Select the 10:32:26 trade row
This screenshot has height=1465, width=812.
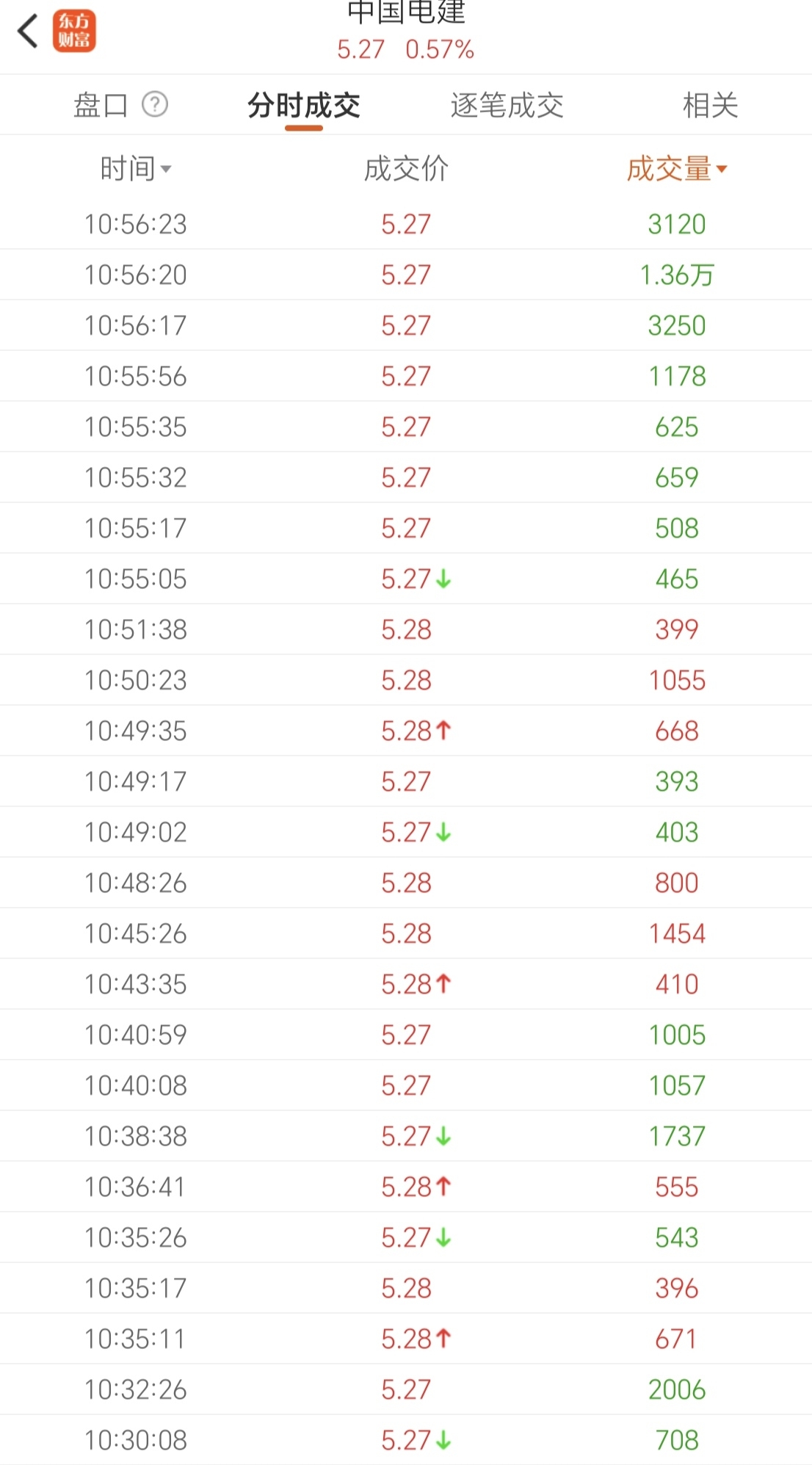click(x=406, y=1389)
